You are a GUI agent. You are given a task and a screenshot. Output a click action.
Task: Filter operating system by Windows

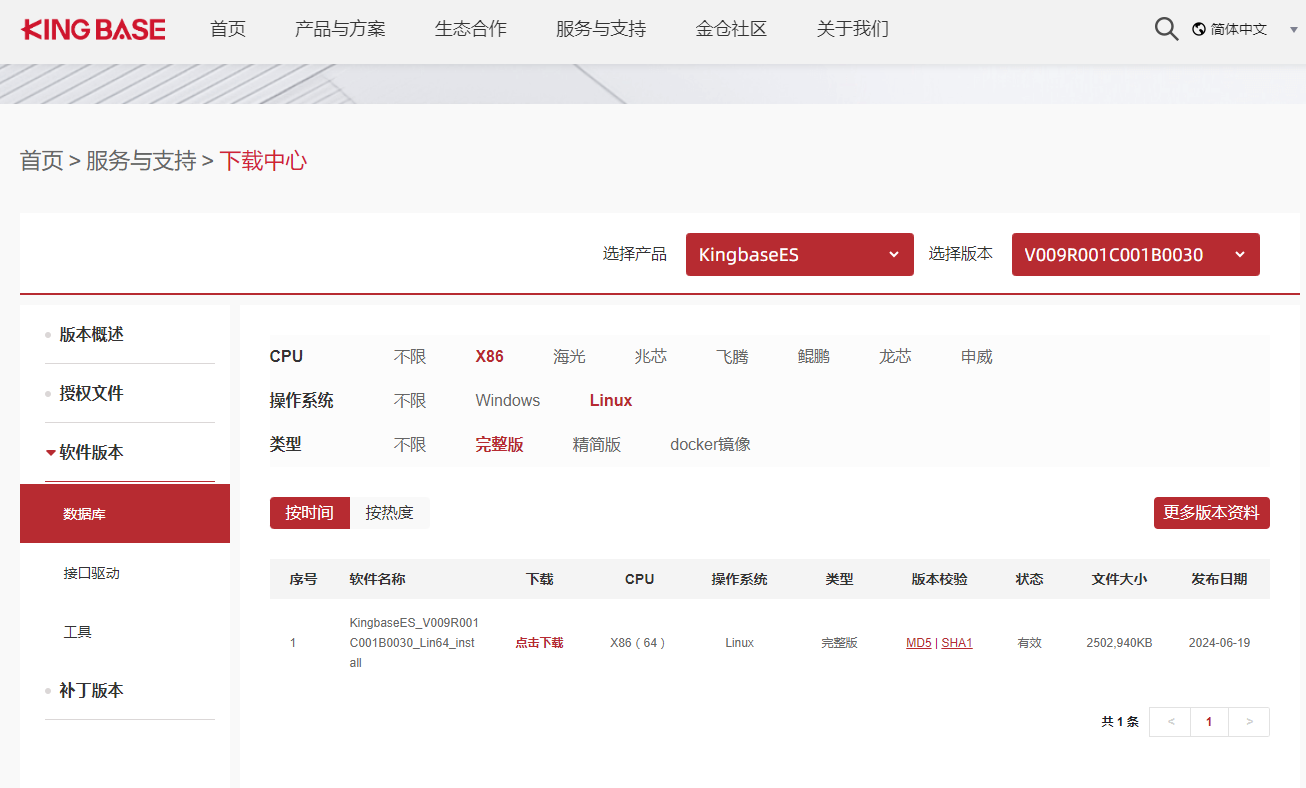[507, 401]
